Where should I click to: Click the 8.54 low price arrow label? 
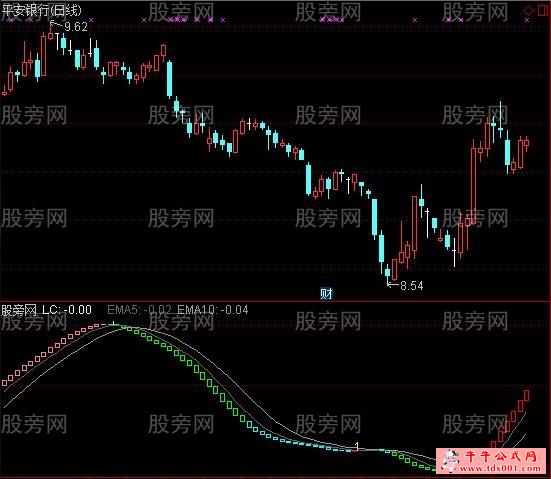tap(405, 285)
